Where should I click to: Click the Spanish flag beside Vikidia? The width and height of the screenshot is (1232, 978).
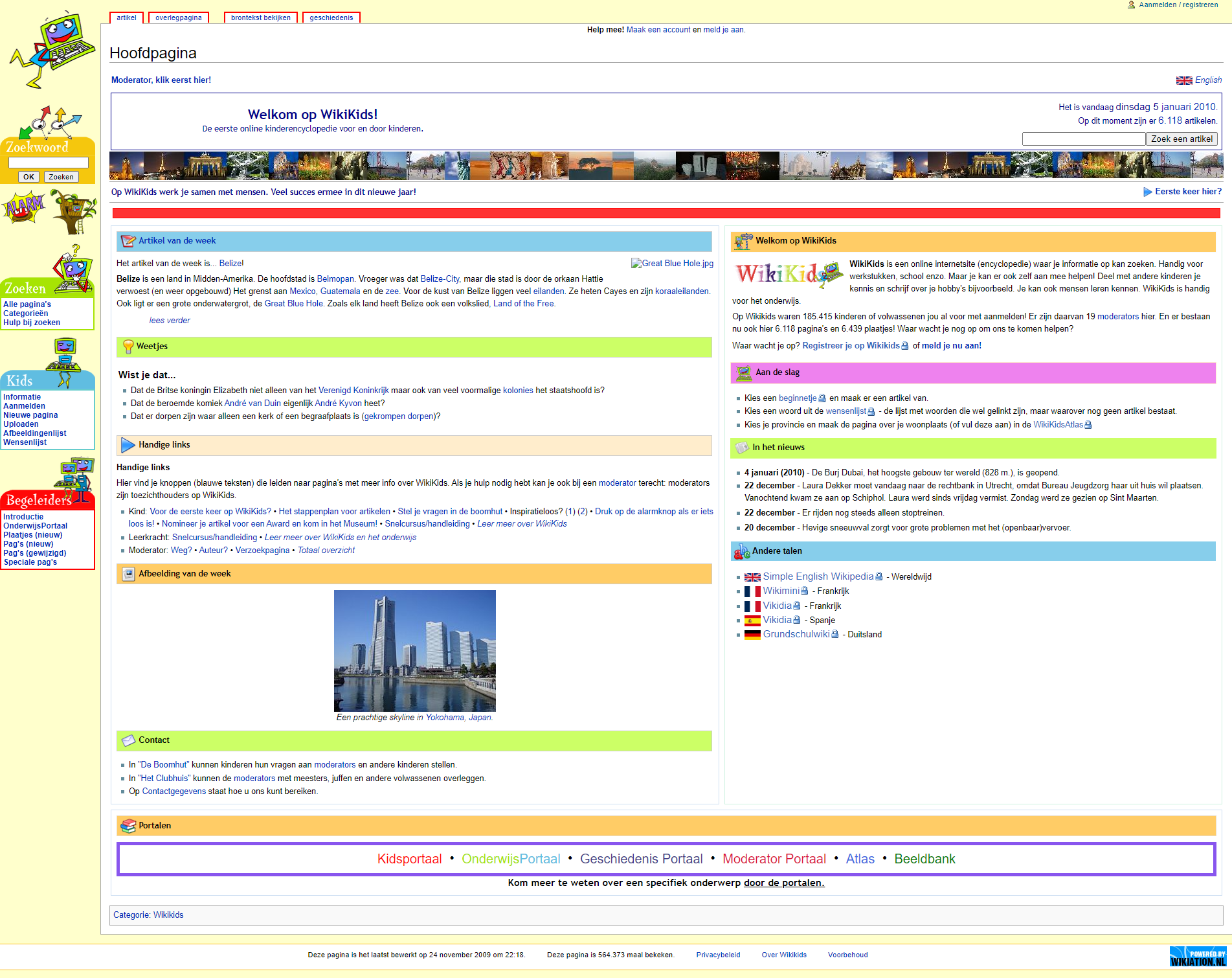[x=752, y=620]
